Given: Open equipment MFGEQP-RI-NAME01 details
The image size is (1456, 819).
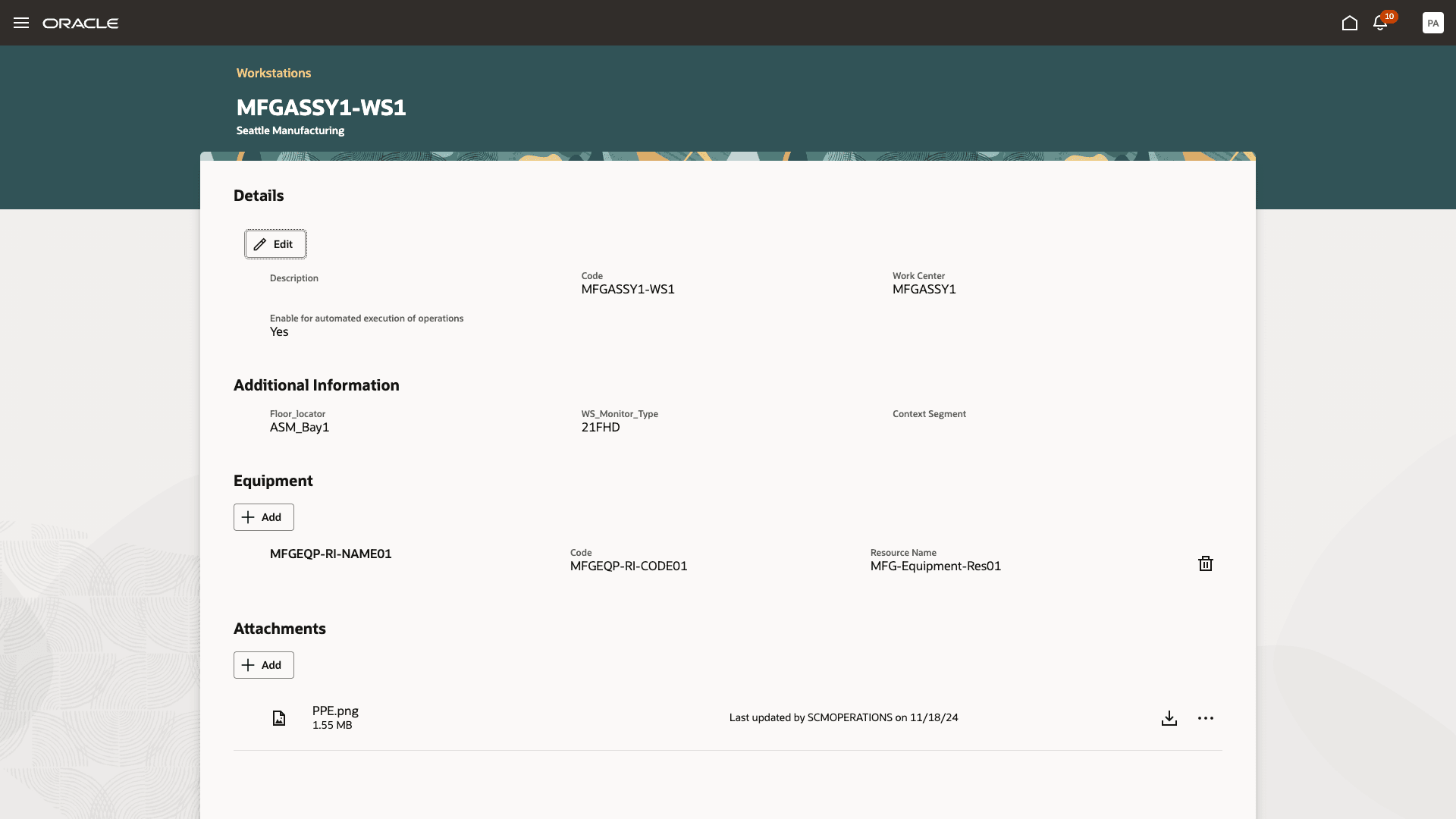Looking at the screenshot, I should (x=331, y=554).
